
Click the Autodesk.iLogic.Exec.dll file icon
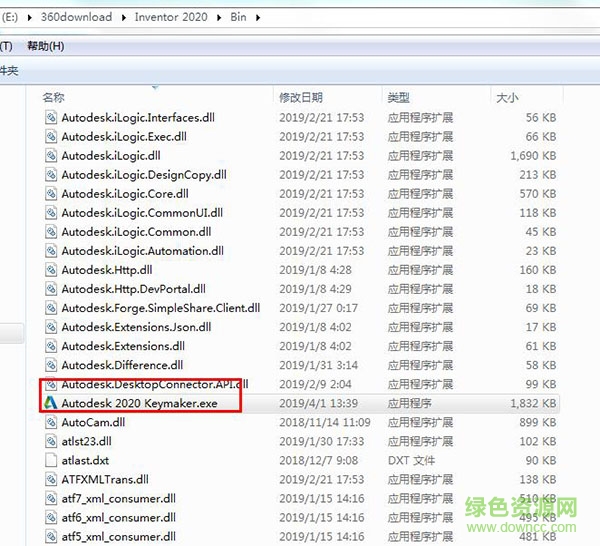click(51, 137)
